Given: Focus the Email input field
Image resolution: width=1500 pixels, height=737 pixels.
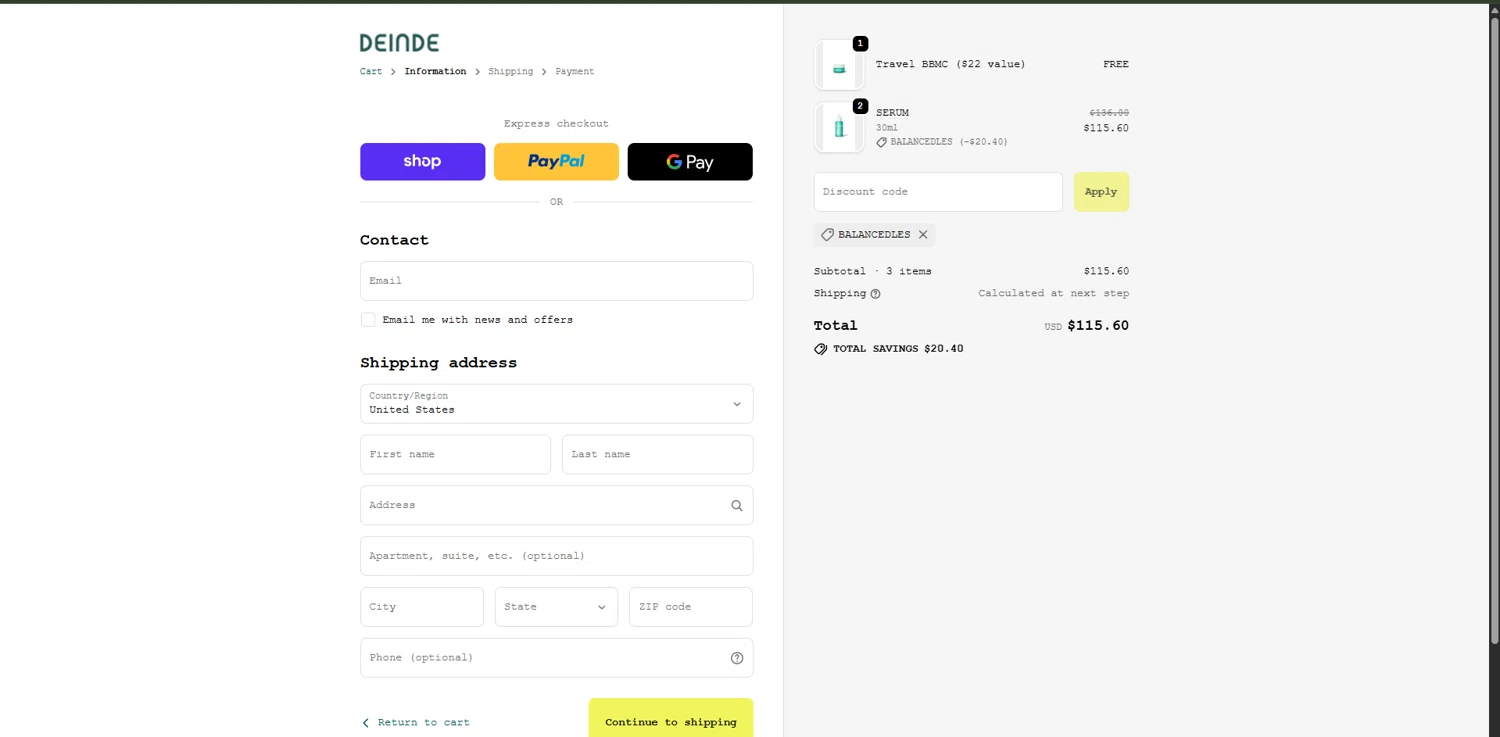Looking at the screenshot, I should point(556,281).
